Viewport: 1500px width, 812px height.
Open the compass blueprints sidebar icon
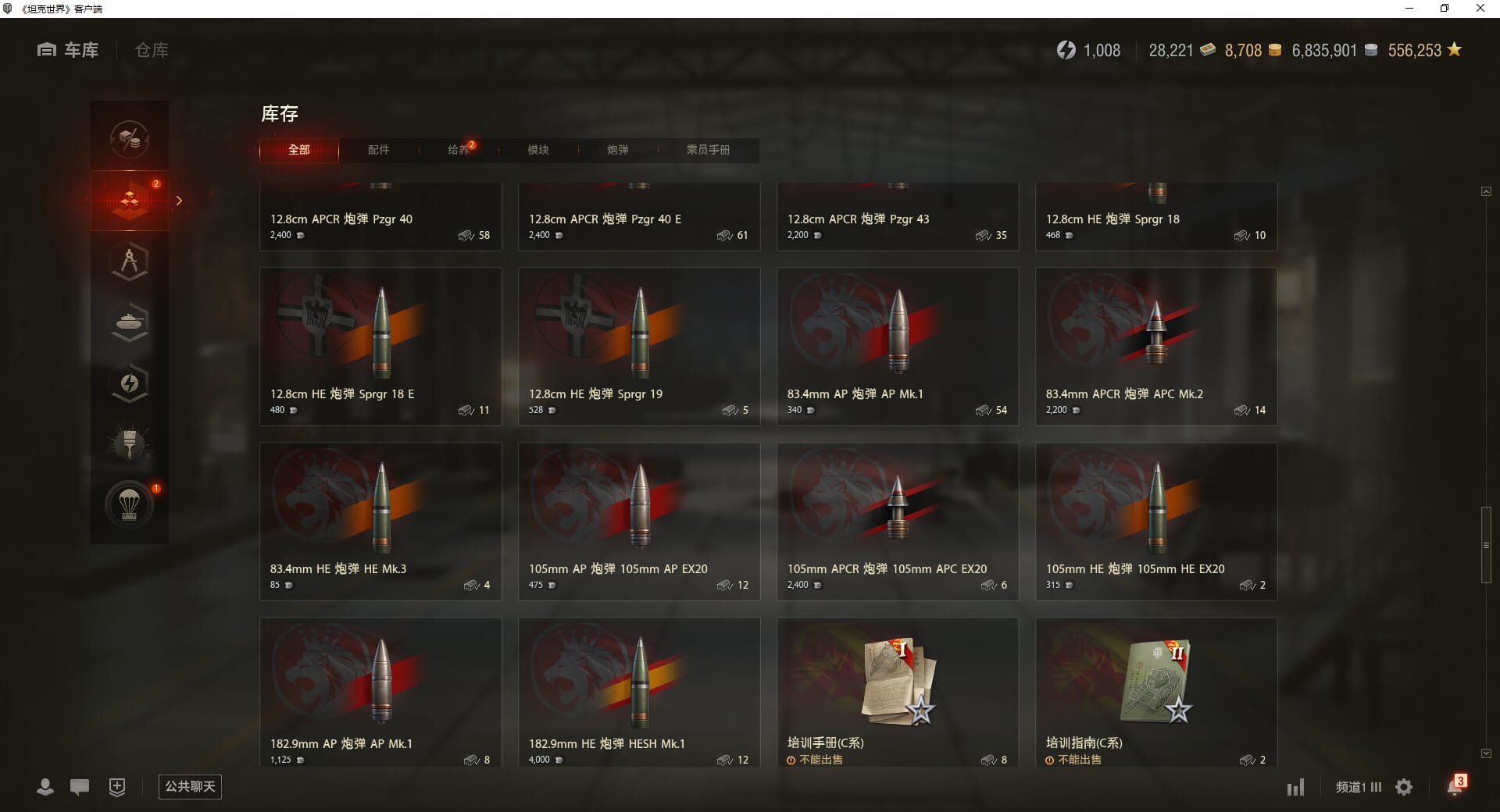pyautogui.click(x=130, y=262)
